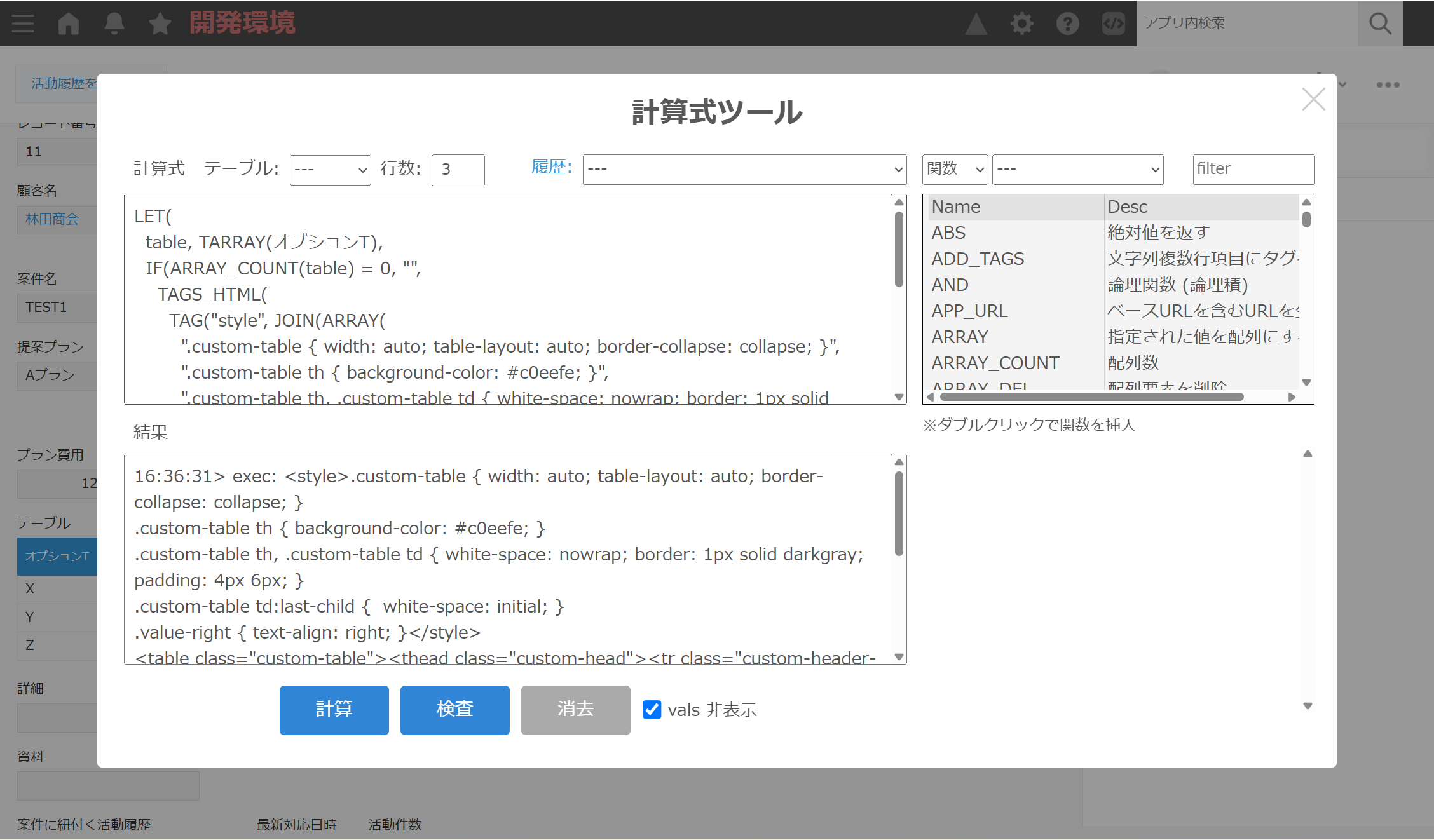The width and height of the screenshot is (1434, 840).
Task: Open the テーブル dropdown
Action: click(x=330, y=170)
